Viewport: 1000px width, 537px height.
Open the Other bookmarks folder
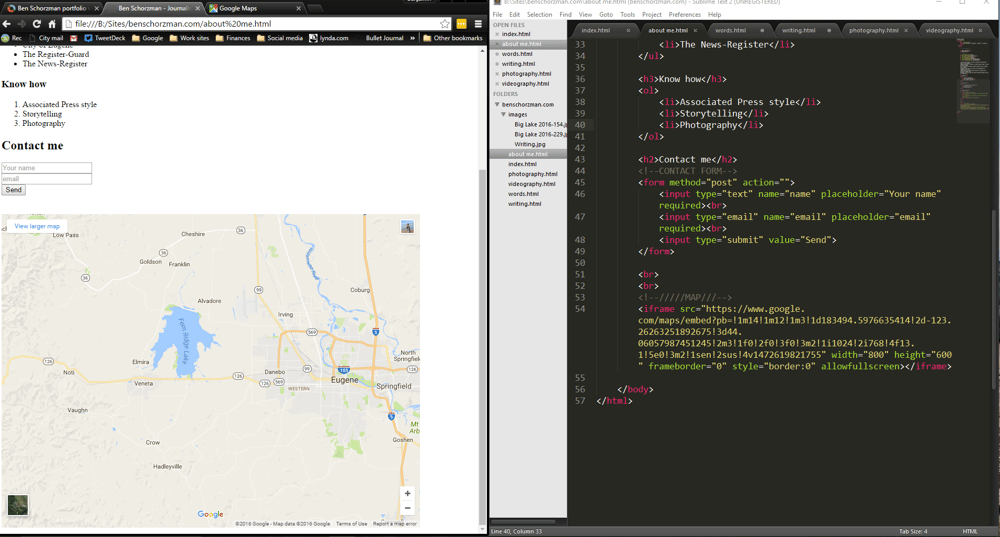453,38
